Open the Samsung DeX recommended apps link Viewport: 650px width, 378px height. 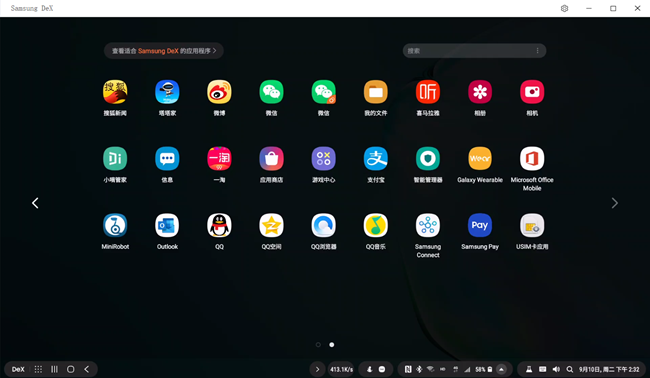click(164, 51)
